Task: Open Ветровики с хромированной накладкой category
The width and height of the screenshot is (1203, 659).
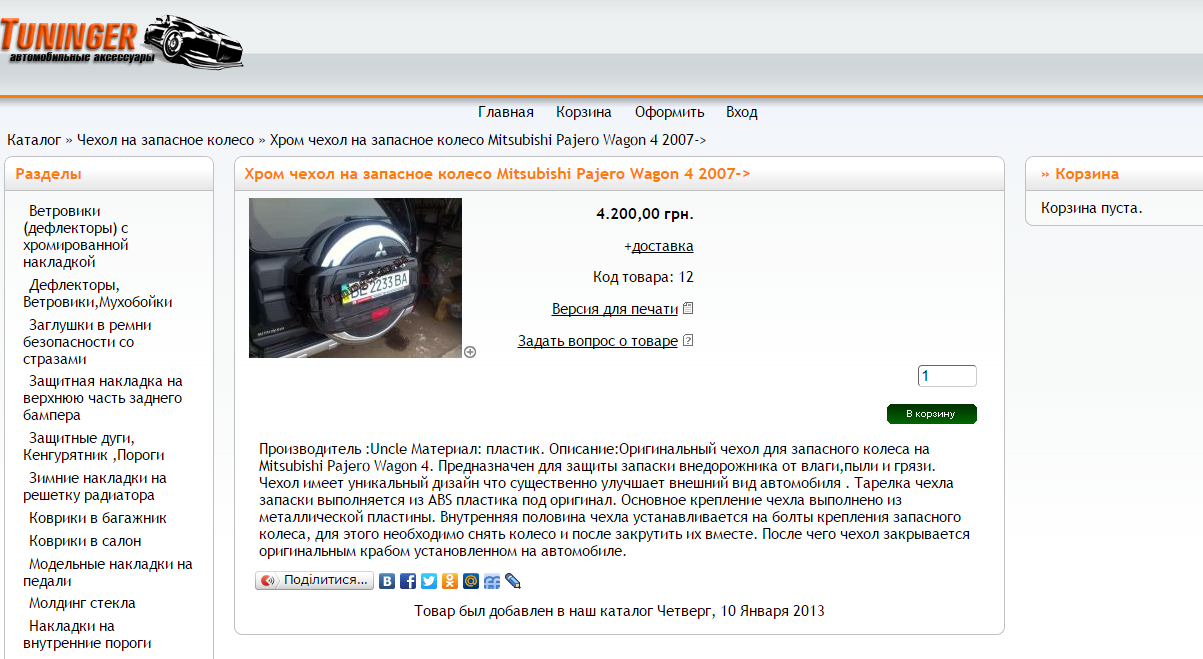Action: point(76,237)
